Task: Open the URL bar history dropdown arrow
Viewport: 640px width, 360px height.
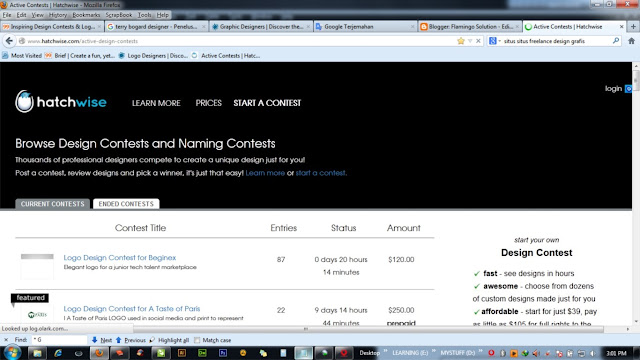Action: coord(470,41)
